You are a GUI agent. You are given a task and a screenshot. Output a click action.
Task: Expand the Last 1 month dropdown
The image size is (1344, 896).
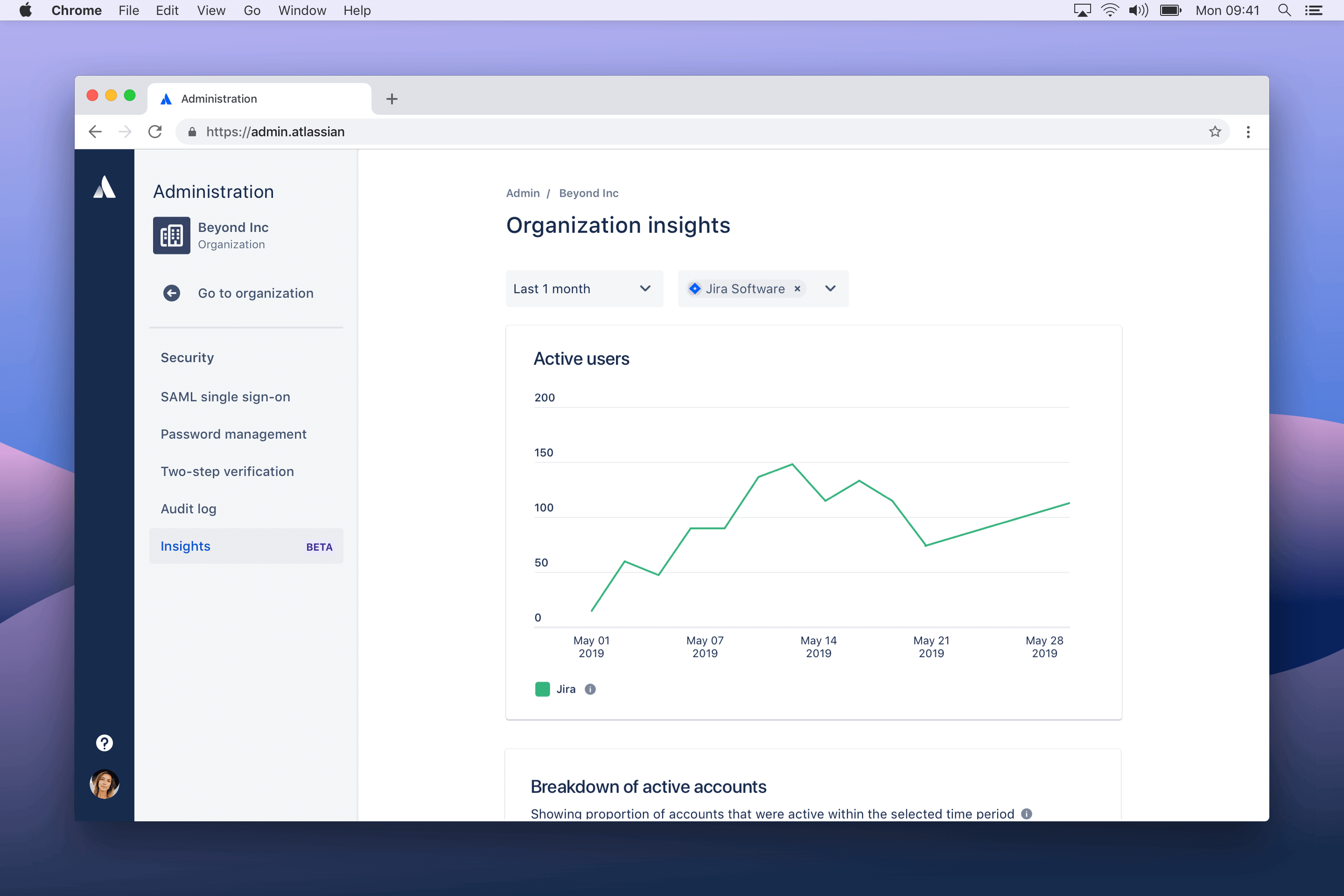584,288
